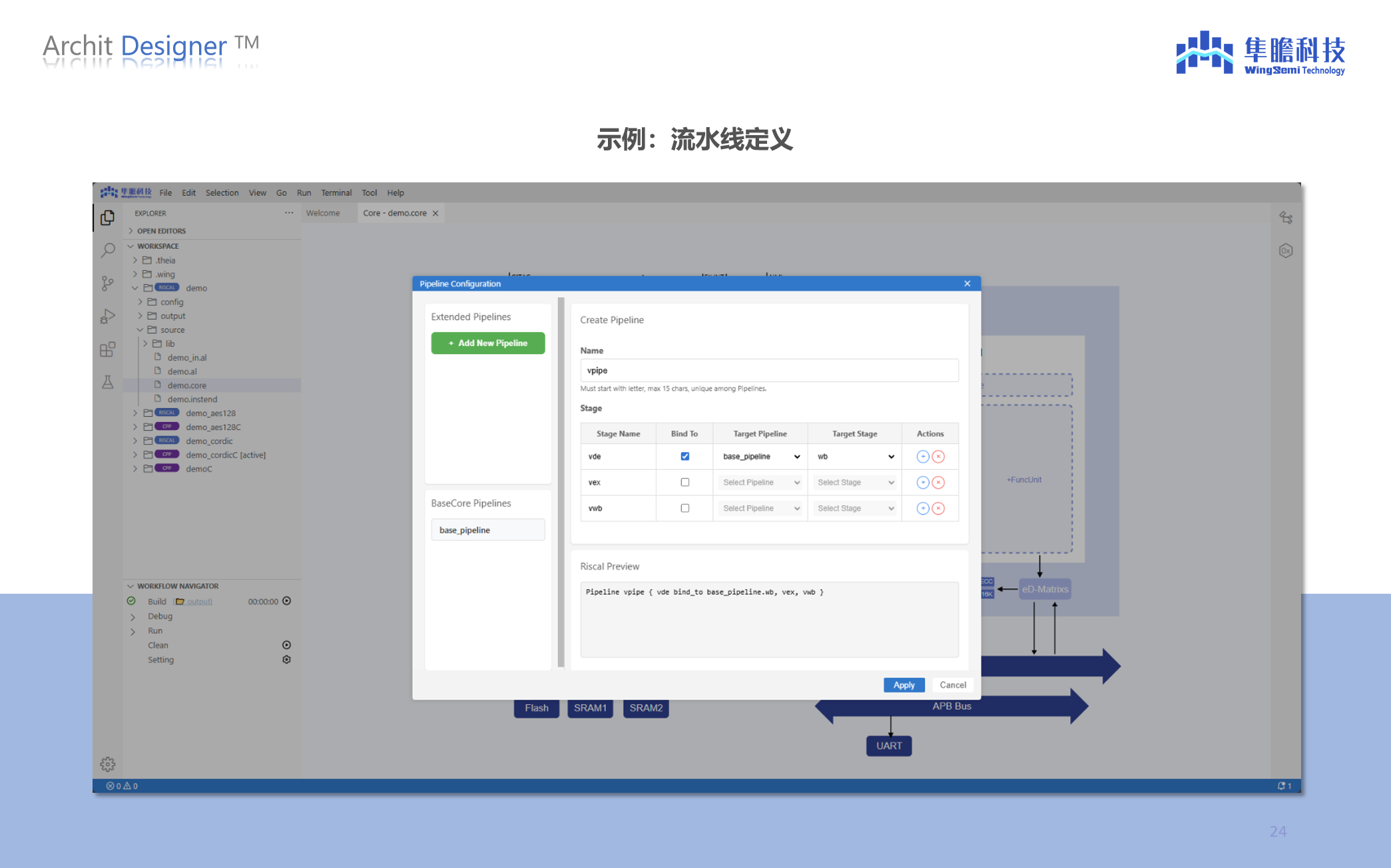
Task: Click Add New Pipeline button
Action: [488, 343]
